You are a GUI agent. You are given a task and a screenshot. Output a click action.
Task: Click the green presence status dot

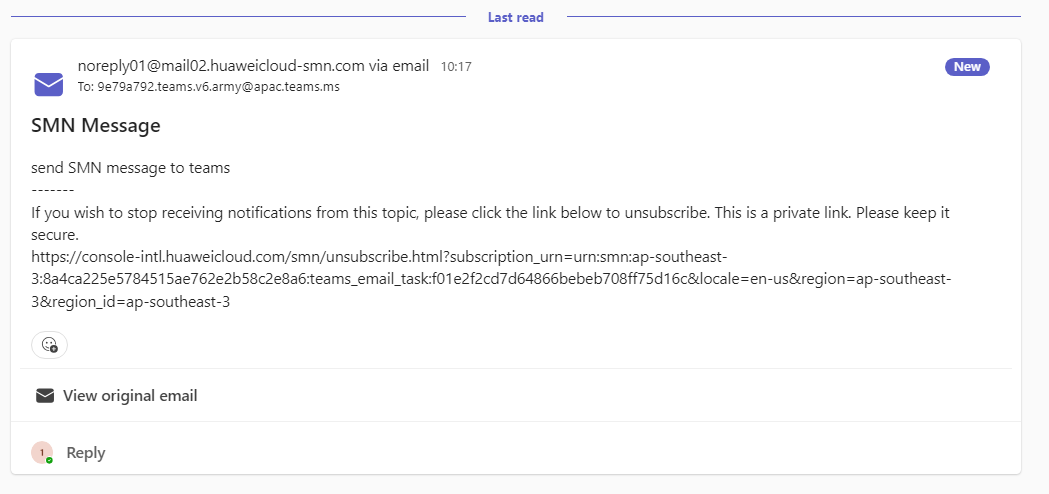tap(50, 461)
